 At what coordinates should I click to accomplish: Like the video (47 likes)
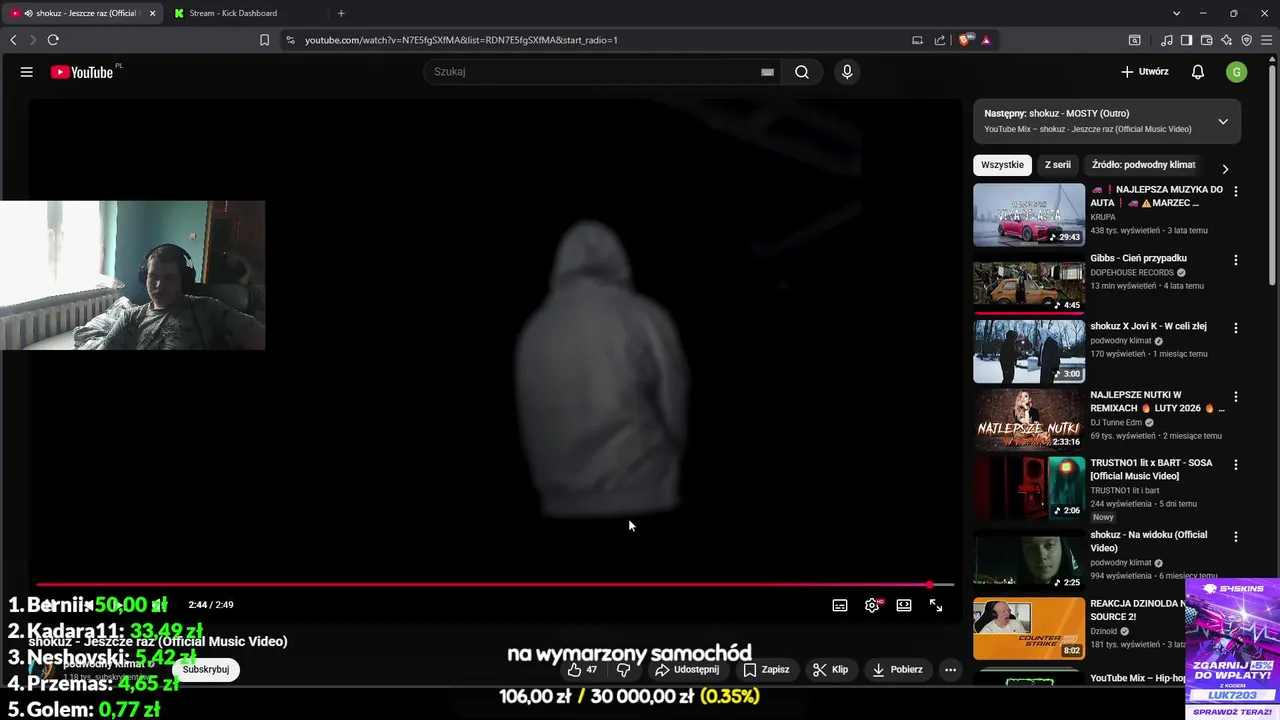click(582, 670)
